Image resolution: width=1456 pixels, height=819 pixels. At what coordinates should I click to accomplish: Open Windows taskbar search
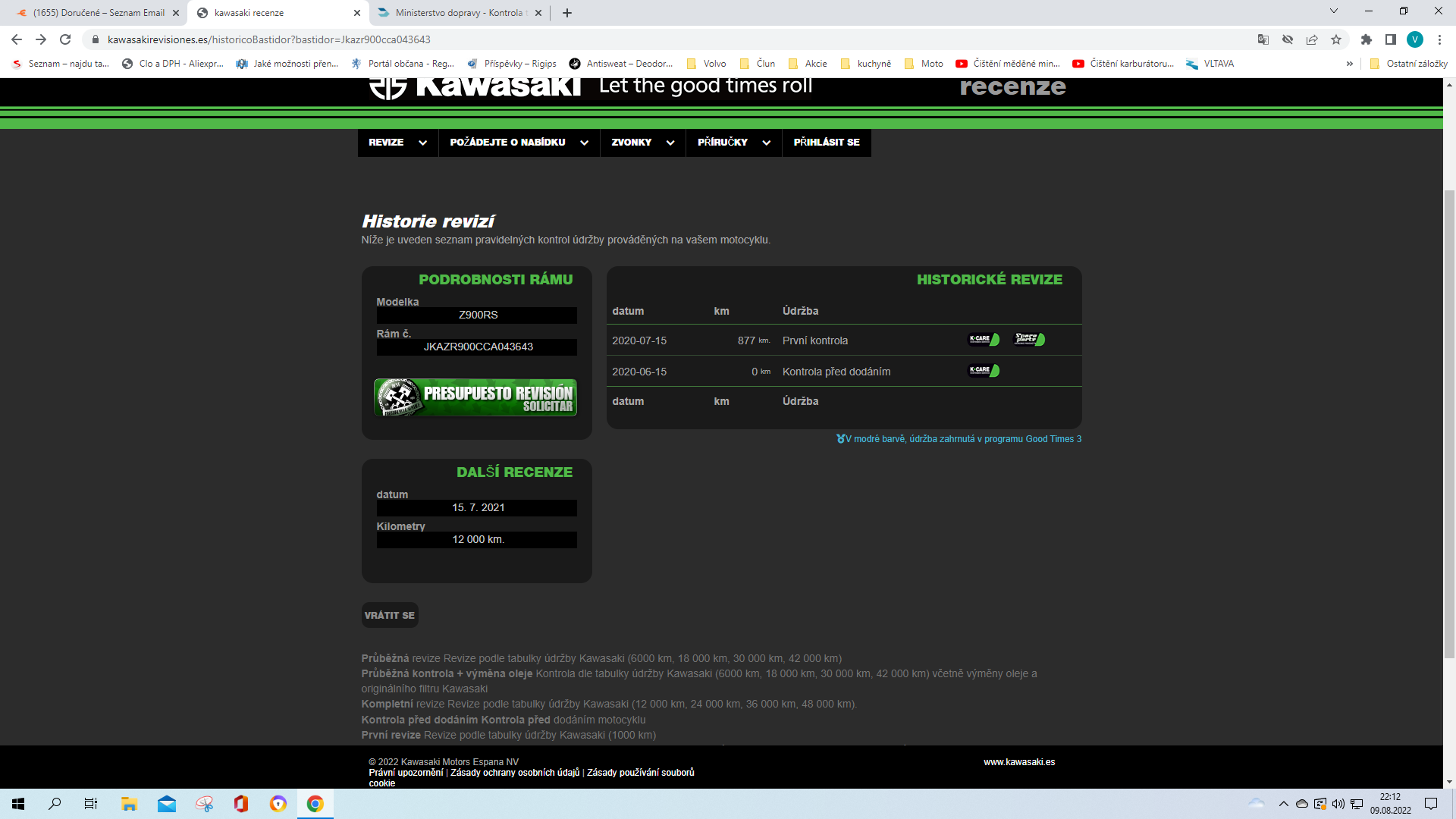pos(55,804)
